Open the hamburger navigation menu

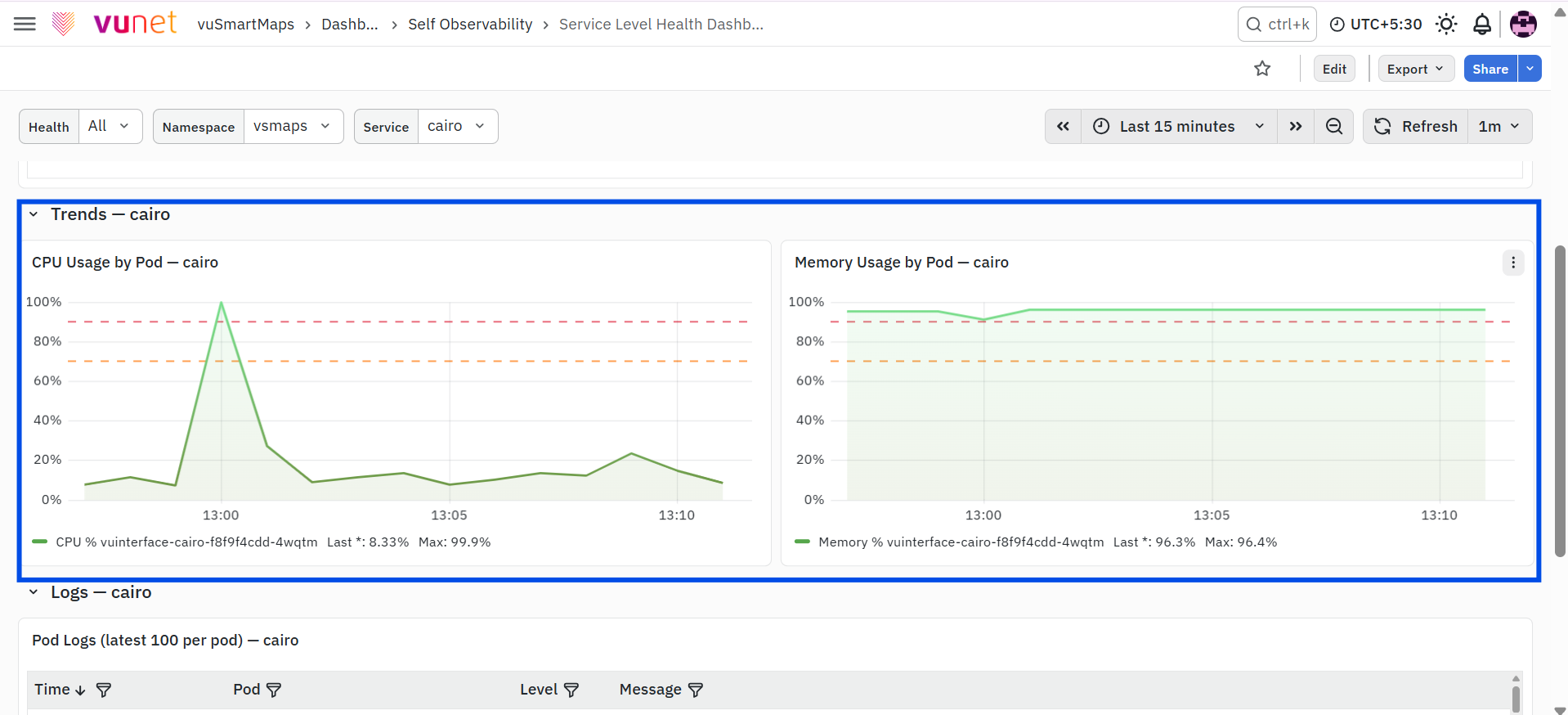pyautogui.click(x=25, y=24)
